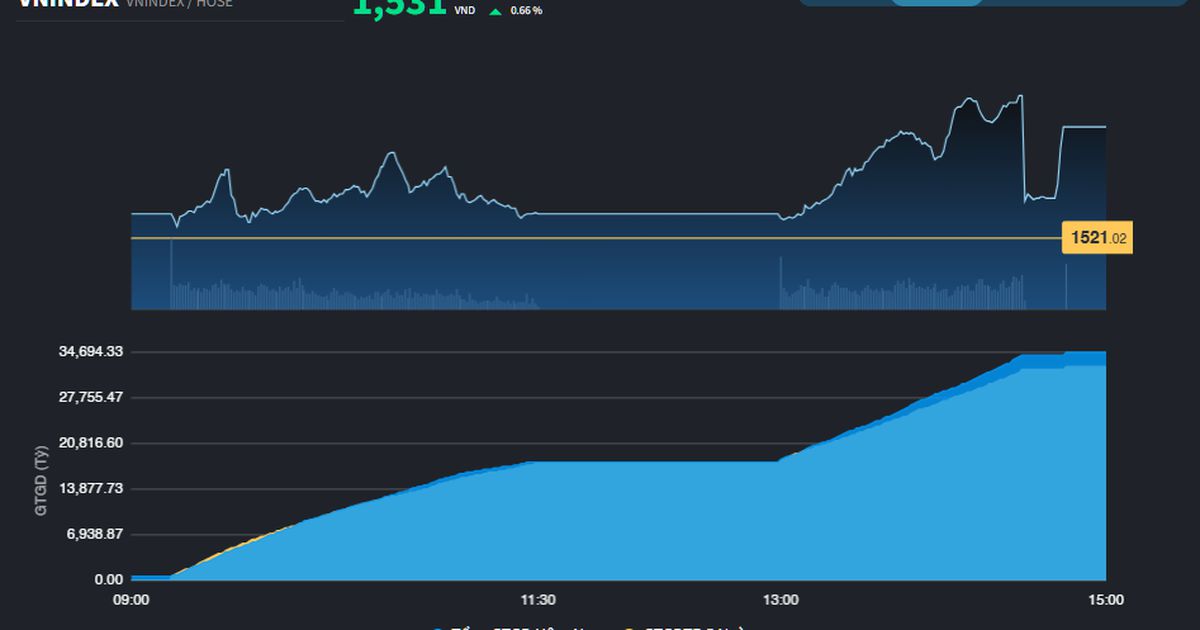Click the blue GTGD legend dot

pyautogui.click(x=438, y=627)
